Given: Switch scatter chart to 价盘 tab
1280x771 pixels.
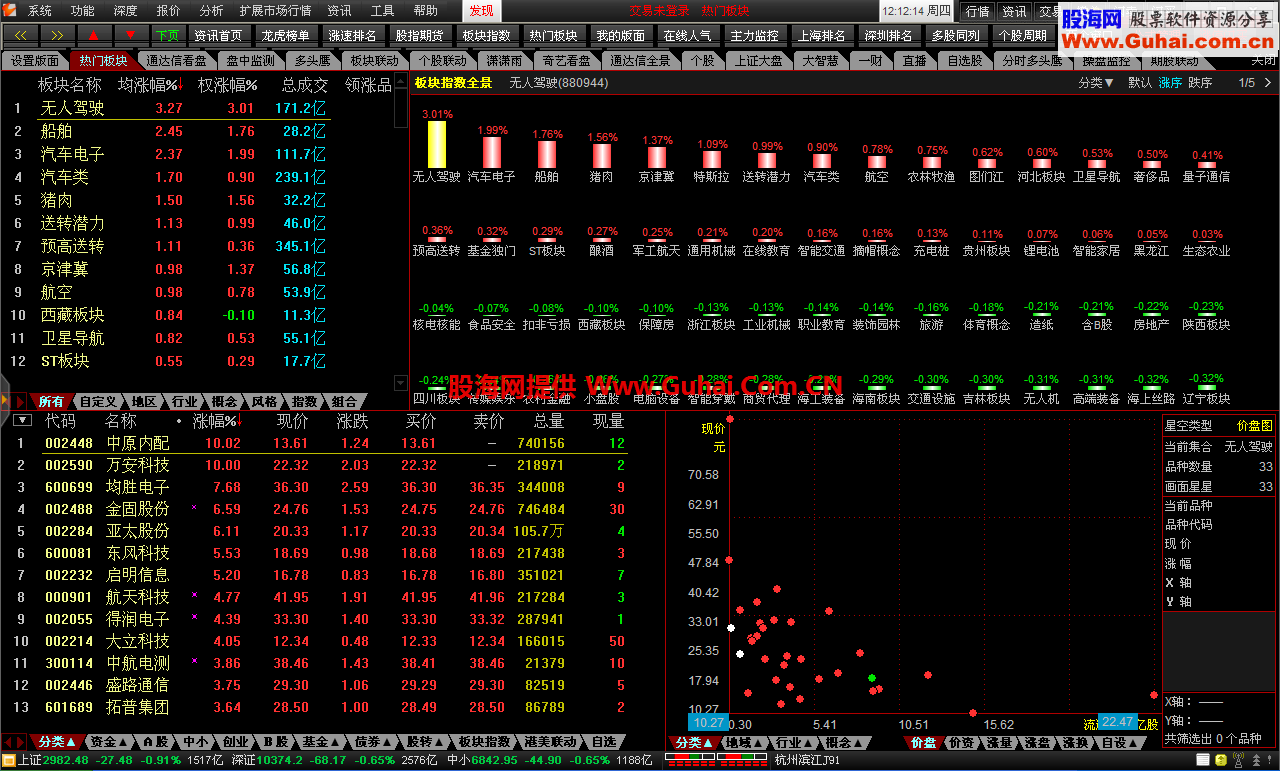Looking at the screenshot, I should pyautogui.click(x=923, y=742).
